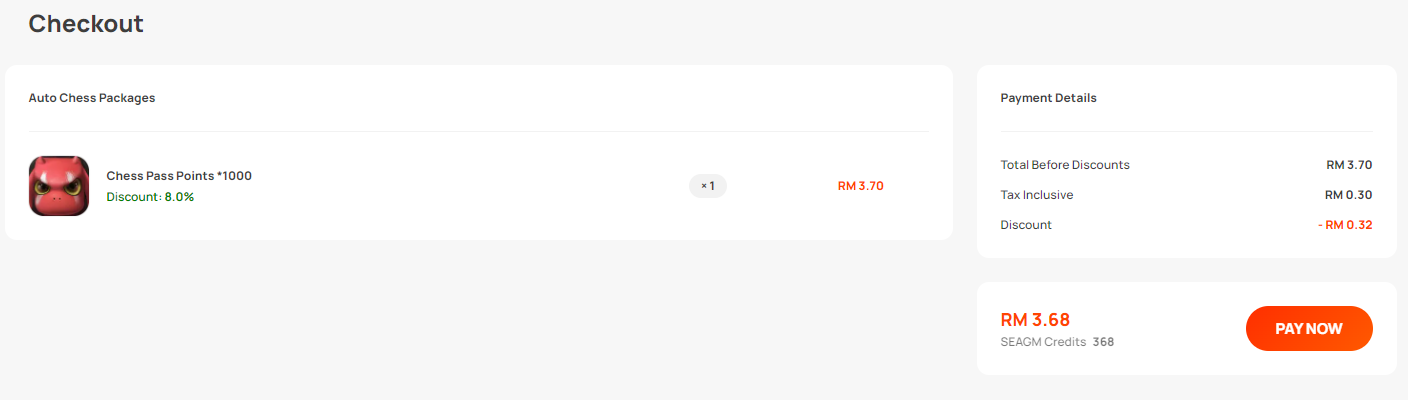This screenshot has height=400, width=1408.
Task: Click the - RM 0.32 discount amount
Action: (1345, 225)
